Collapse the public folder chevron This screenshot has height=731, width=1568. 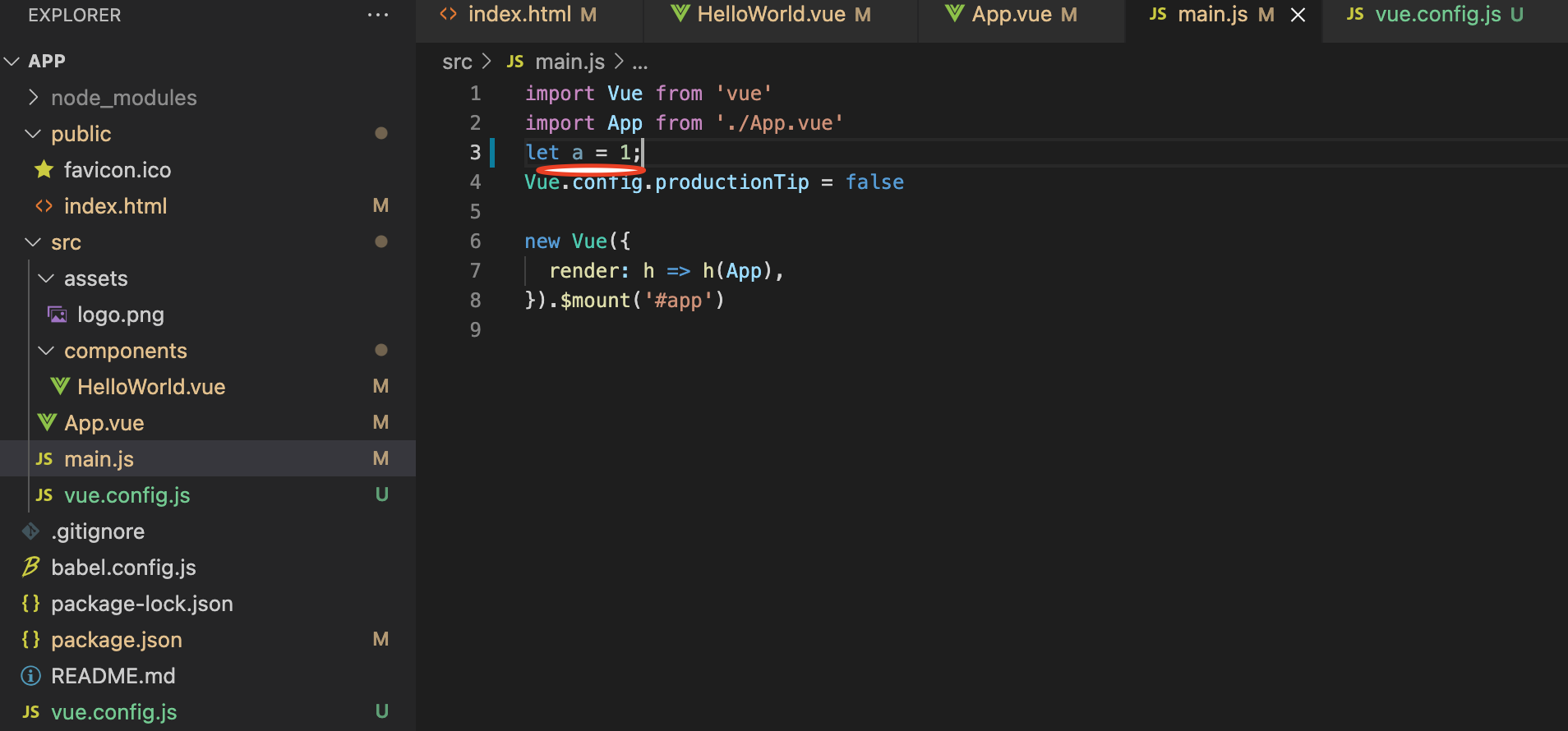[x=33, y=134]
